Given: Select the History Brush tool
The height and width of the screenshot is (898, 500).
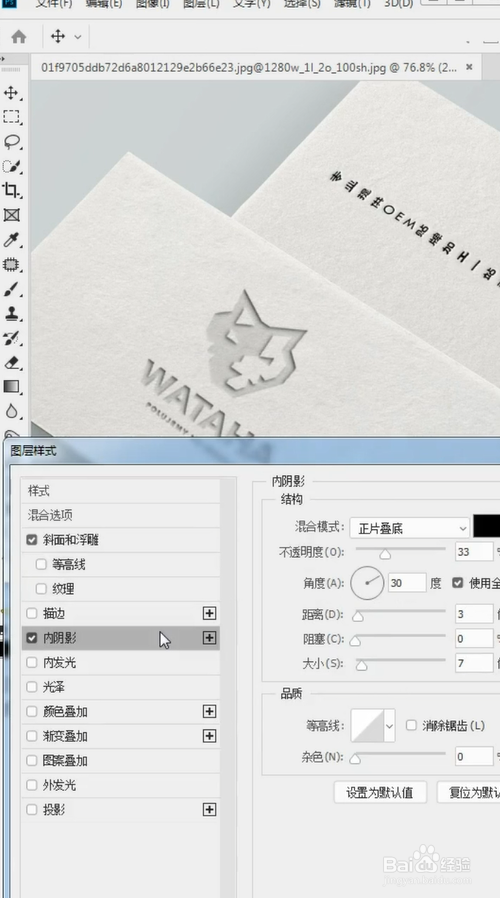Looking at the screenshot, I should [11, 338].
